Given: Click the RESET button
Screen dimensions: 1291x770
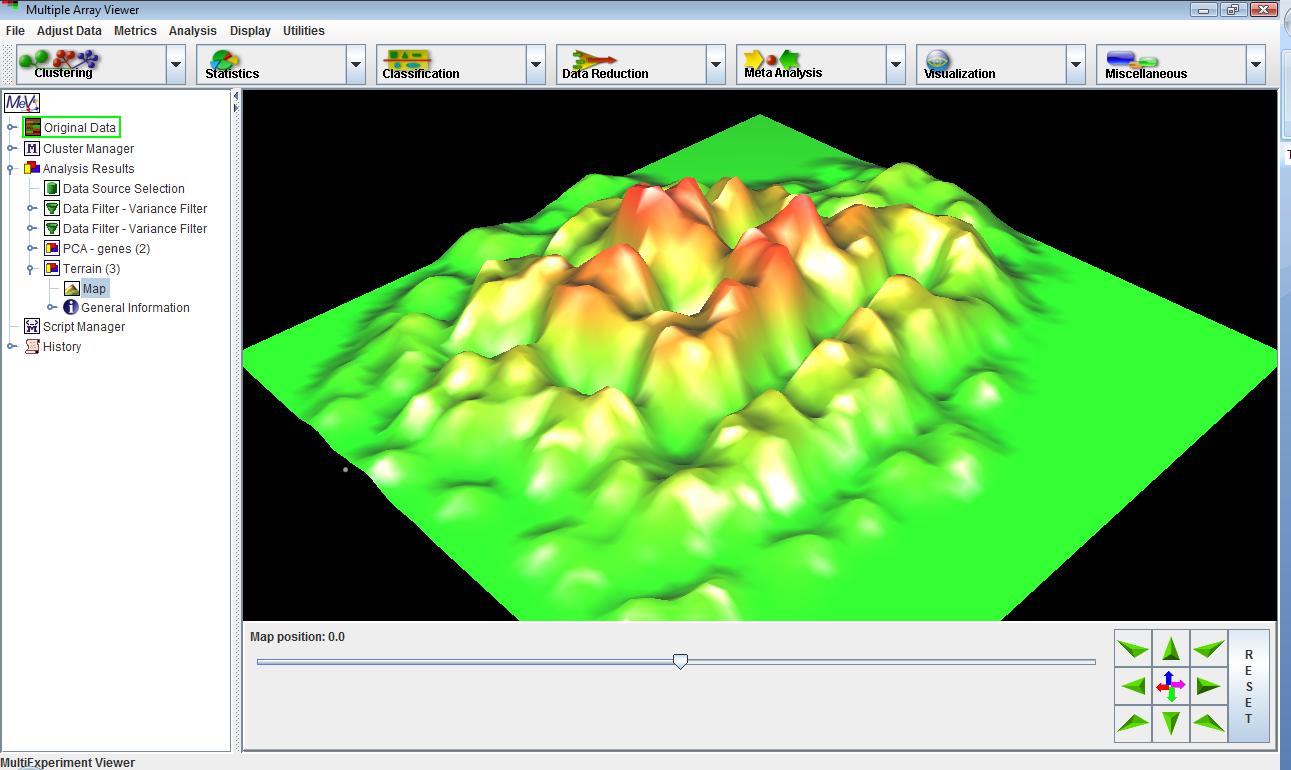Looking at the screenshot, I should click(x=1248, y=686).
